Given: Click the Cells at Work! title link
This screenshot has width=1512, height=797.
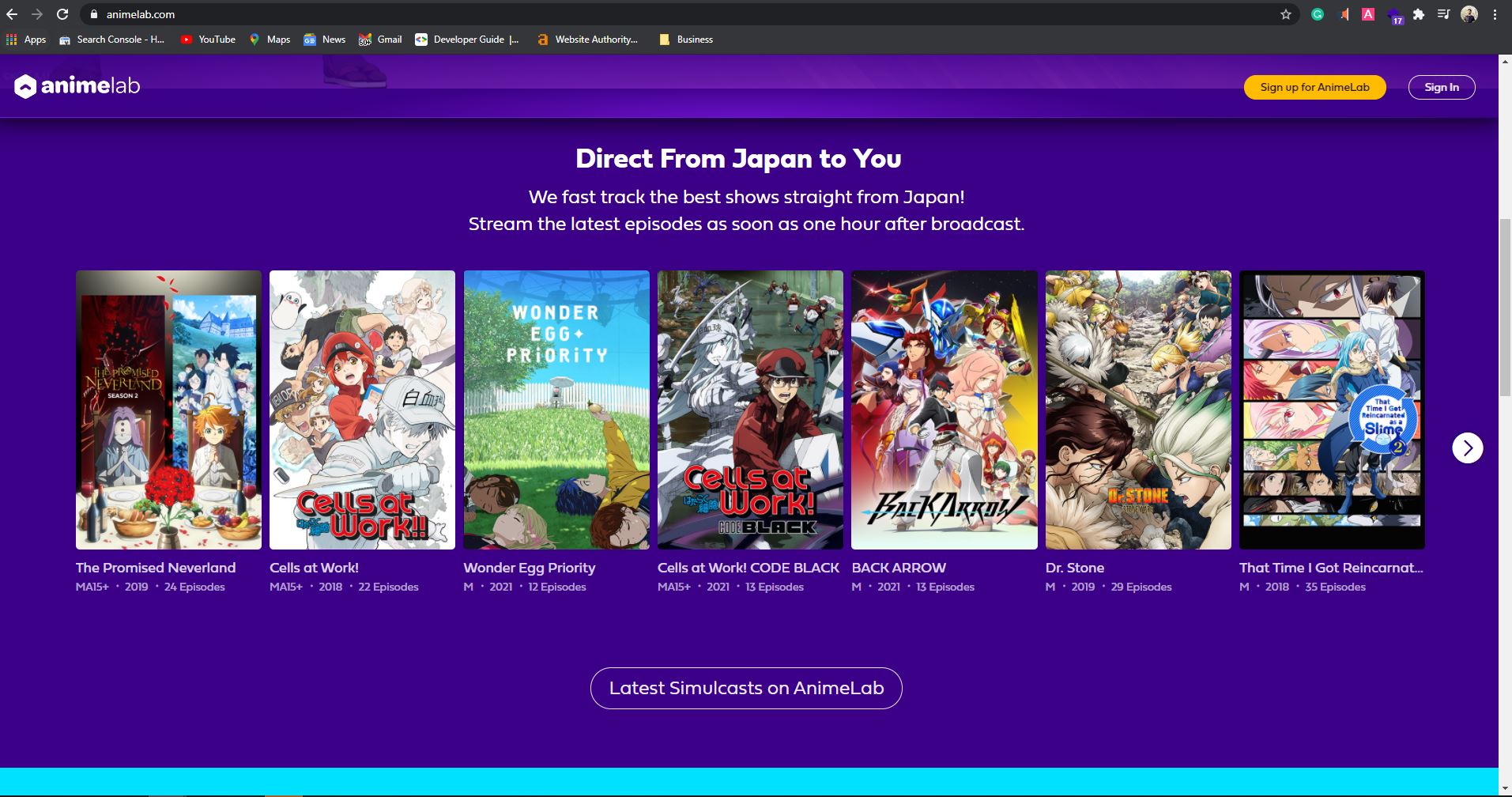Looking at the screenshot, I should [x=314, y=568].
